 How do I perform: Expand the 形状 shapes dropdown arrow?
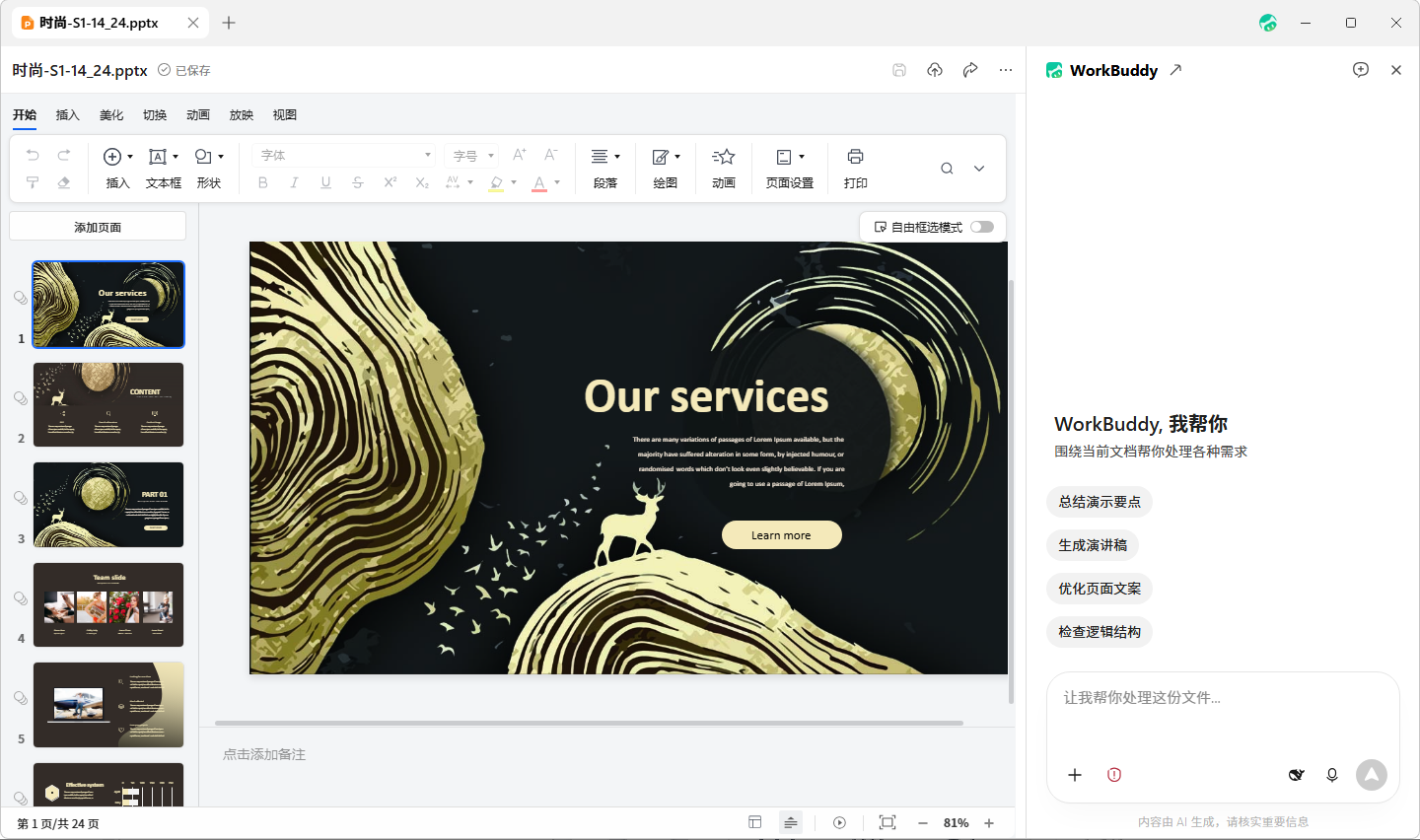click(x=221, y=157)
